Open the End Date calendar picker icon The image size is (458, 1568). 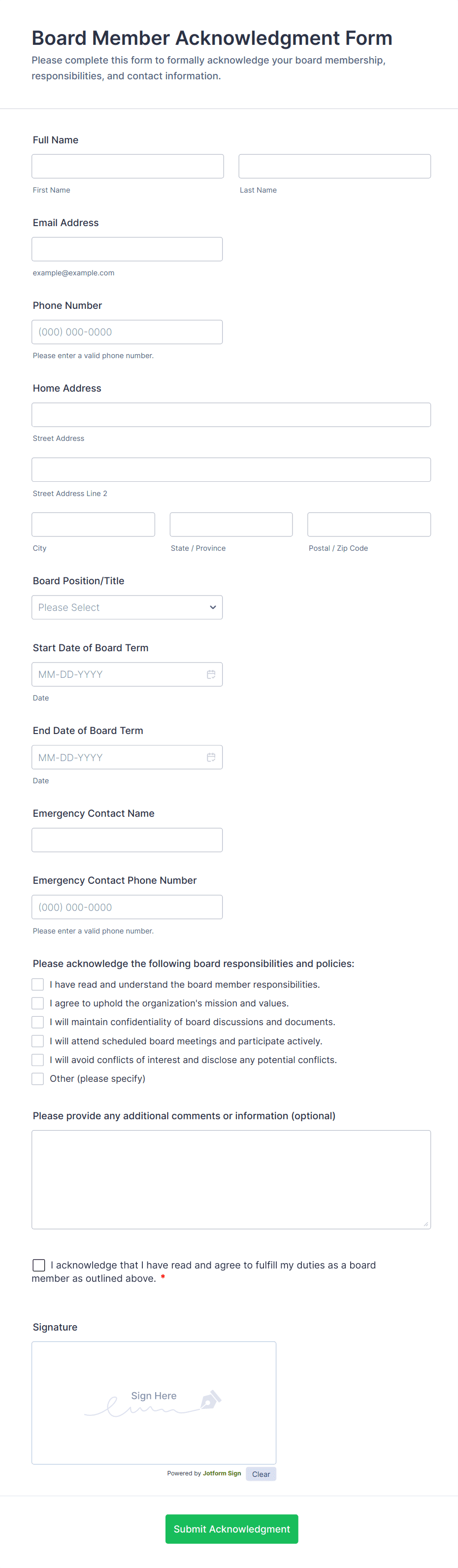pos(211,757)
